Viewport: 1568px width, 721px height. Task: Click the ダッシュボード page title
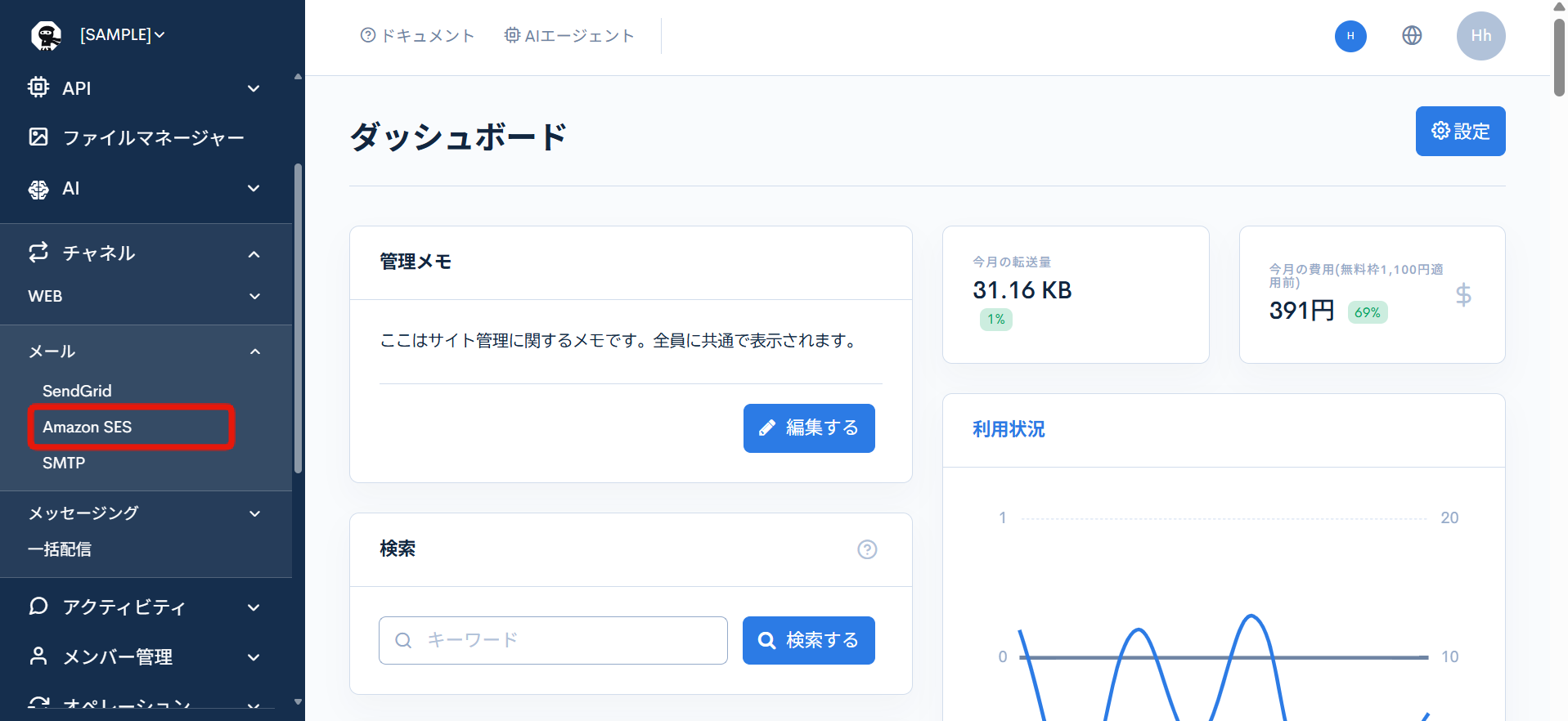[x=458, y=137]
